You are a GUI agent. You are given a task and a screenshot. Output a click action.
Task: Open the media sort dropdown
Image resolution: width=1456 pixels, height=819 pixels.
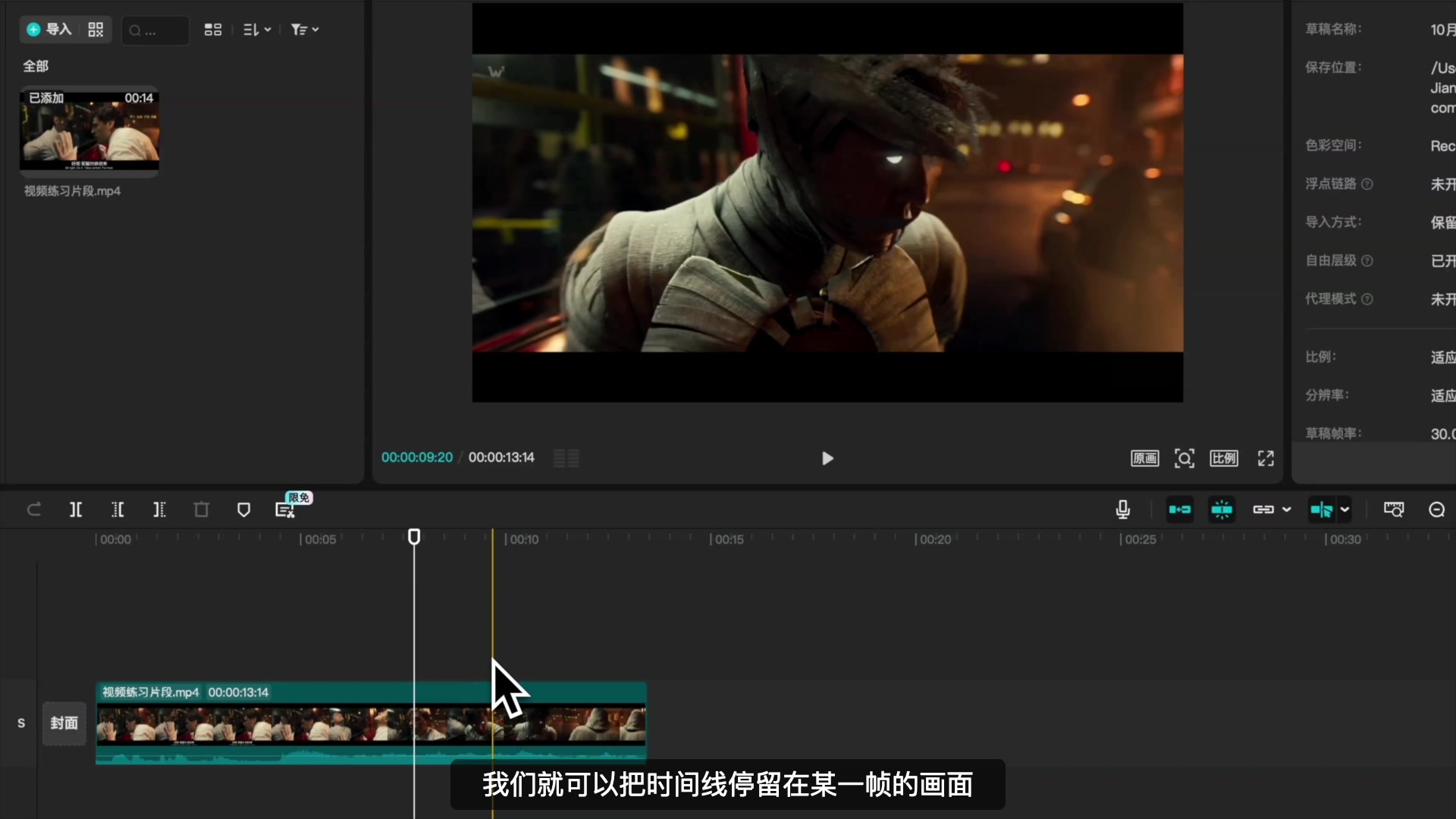(257, 30)
